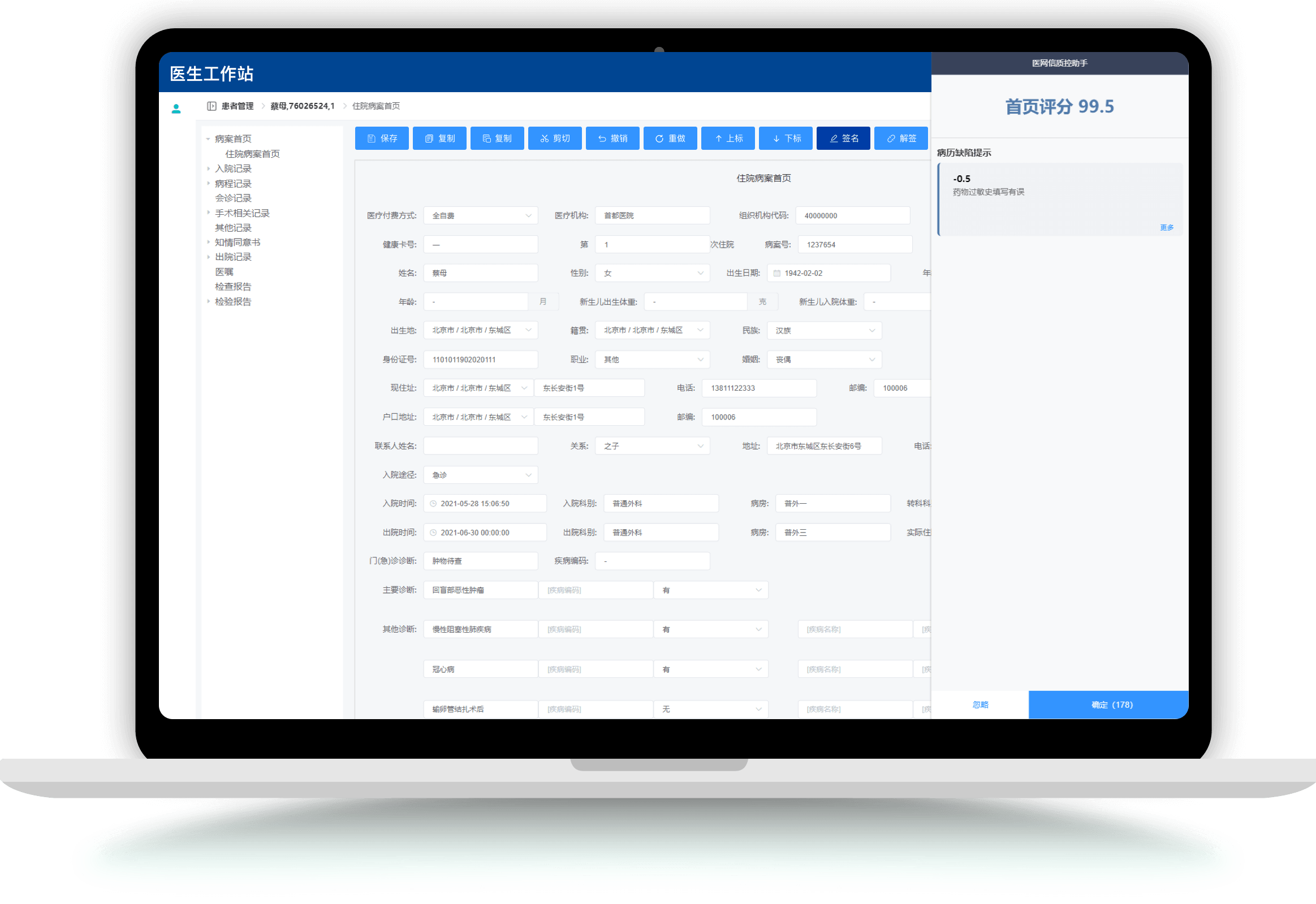Select 医嘱 in the tree

(x=224, y=272)
